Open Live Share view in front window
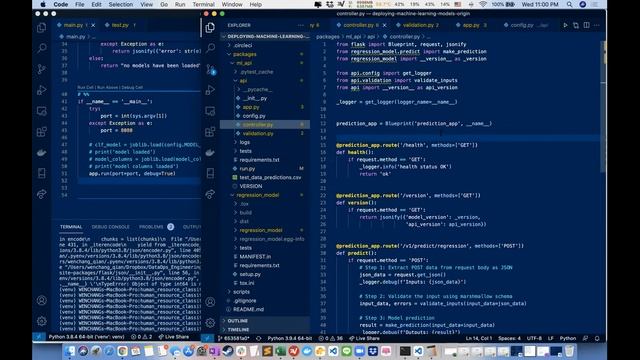Viewport: 640px width, 360px height. (x=210, y=194)
